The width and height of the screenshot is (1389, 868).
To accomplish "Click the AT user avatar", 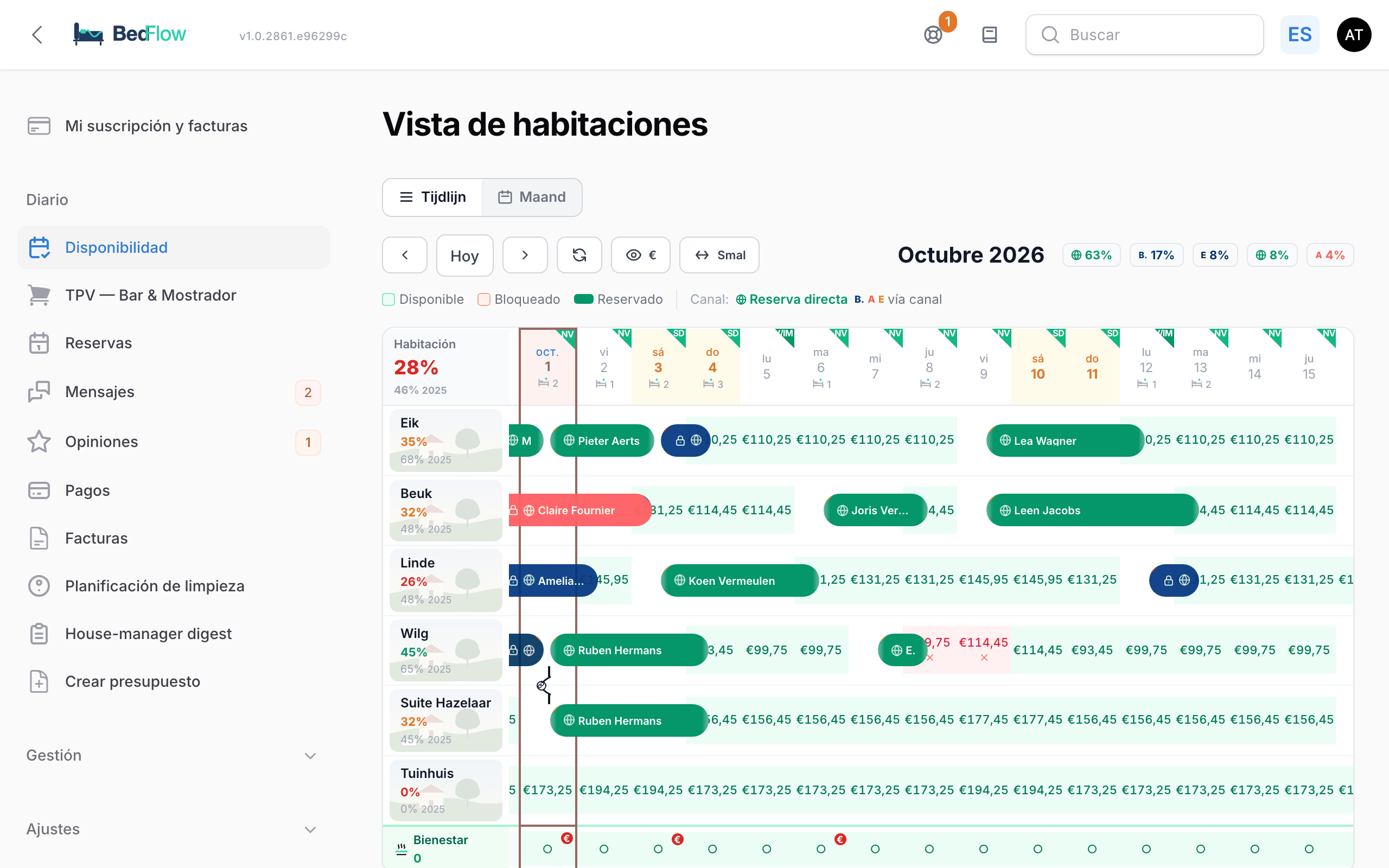I will 1353,34.
